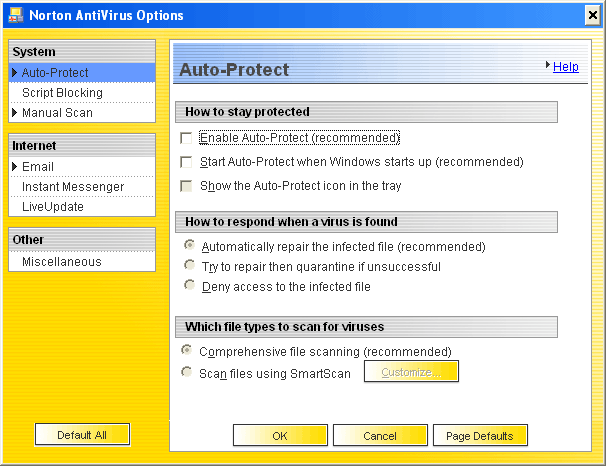Choose Scan files using SmartScan
Image resolution: width=606 pixels, height=466 pixels.
click(x=186, y=372)
